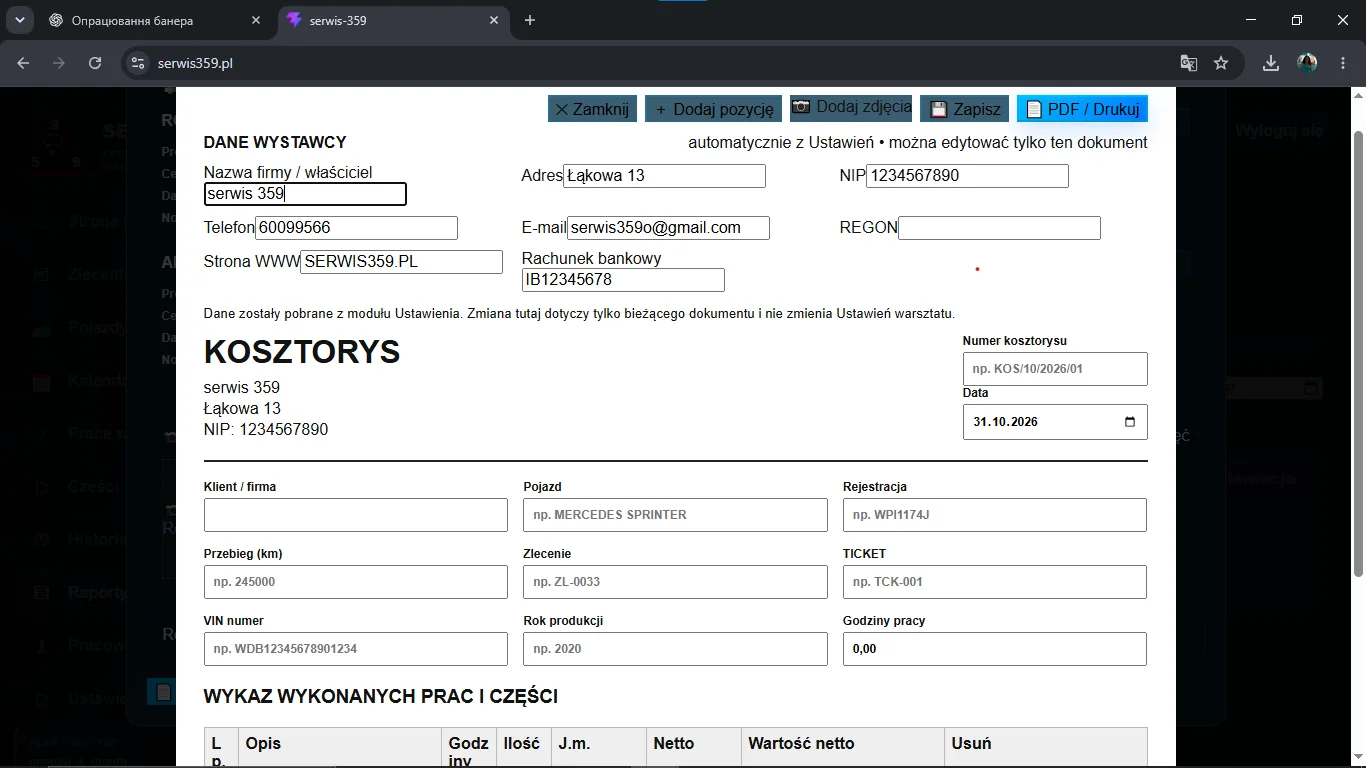The width and height of the screenshot is (1366, 768).
Task: Click the Rok produkcji field
Action: [x=675, y=649]
